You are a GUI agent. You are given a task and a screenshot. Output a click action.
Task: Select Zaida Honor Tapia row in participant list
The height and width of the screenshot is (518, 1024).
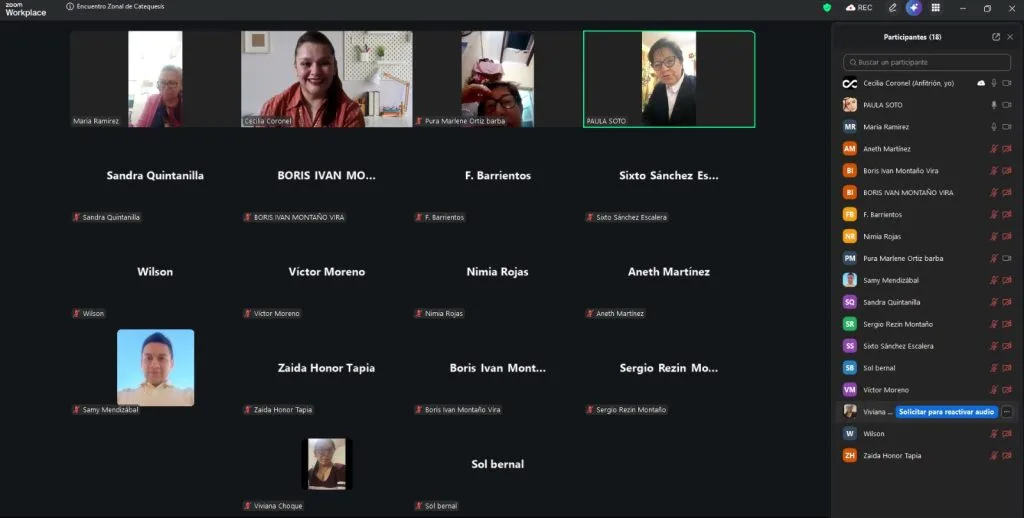(927, 455)
